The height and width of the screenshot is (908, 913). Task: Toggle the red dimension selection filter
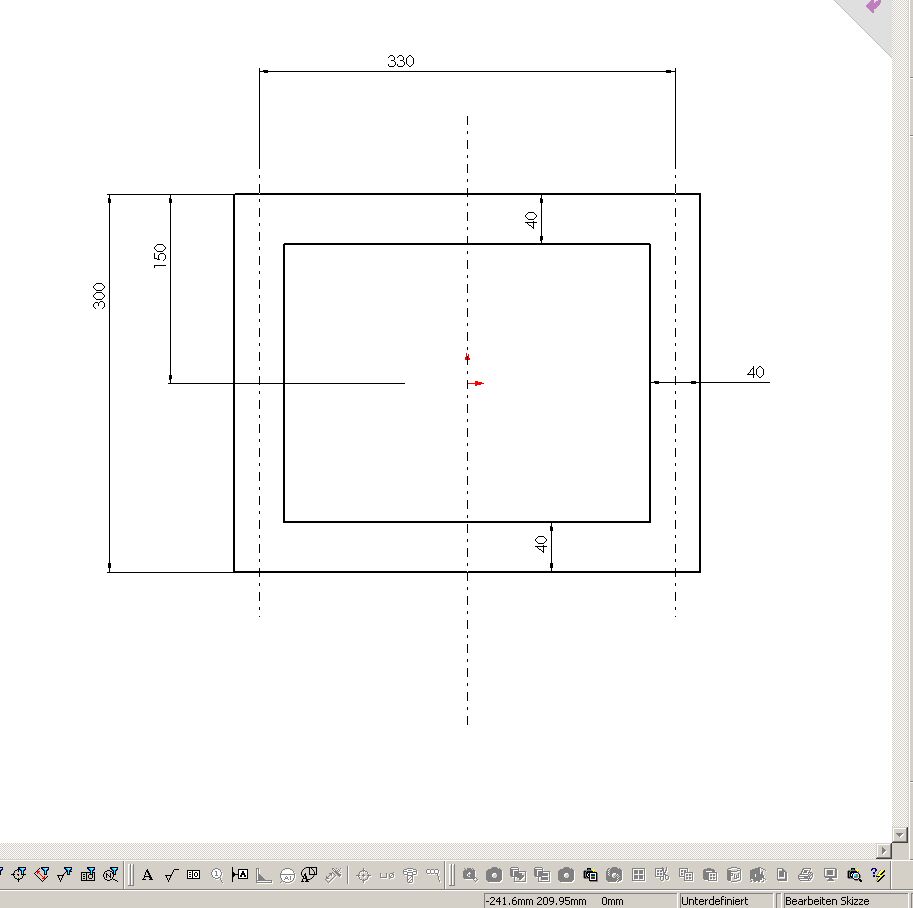[x=42, y=874]
